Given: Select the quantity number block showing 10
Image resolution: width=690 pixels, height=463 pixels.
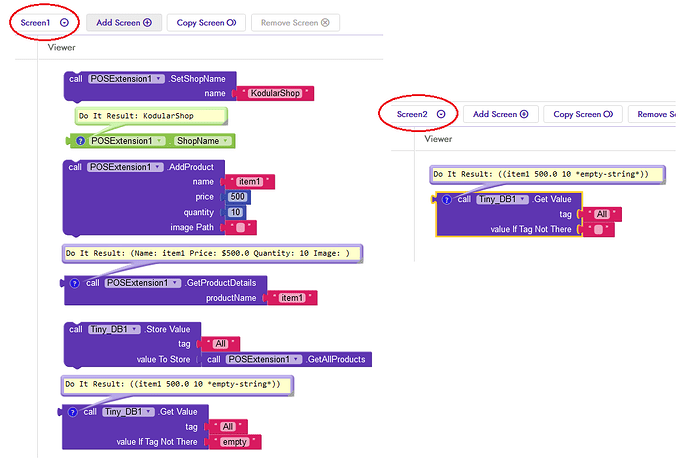Looking at the screenshot, I should [236, 212].
